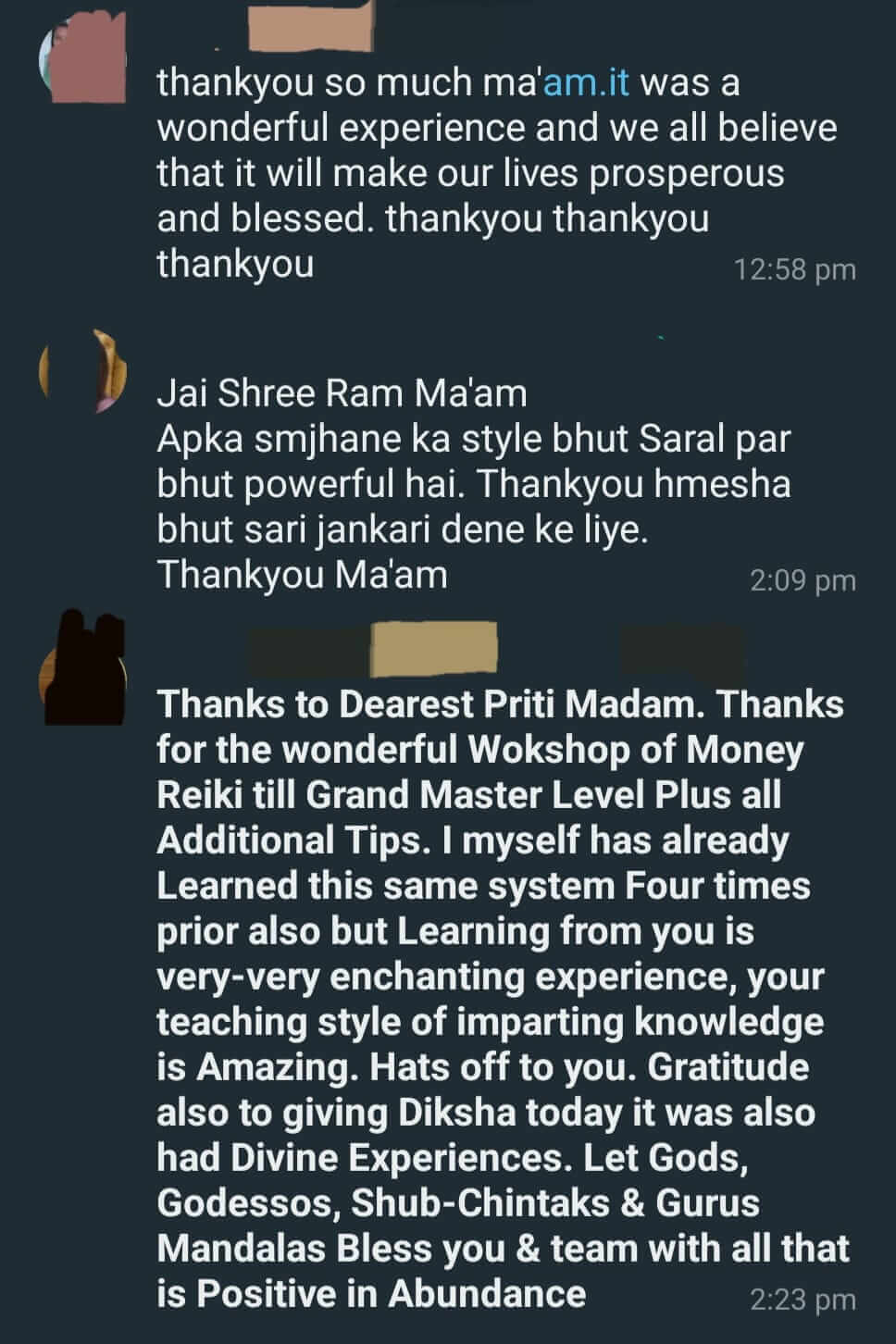Tap the "Jai Shree Ram Ma'am" line

(x=342, y=393)
